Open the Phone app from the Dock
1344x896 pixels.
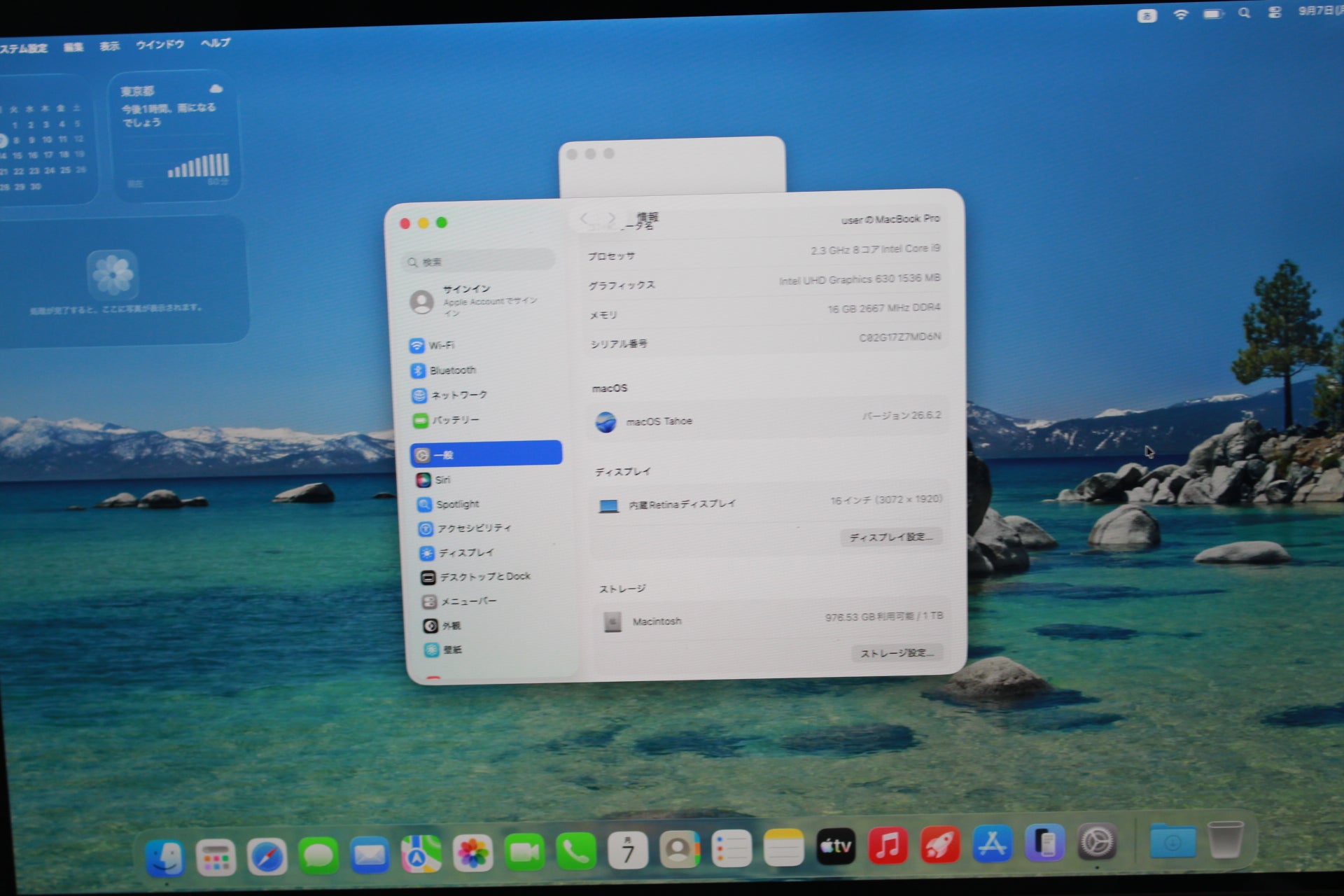point(576,851)
